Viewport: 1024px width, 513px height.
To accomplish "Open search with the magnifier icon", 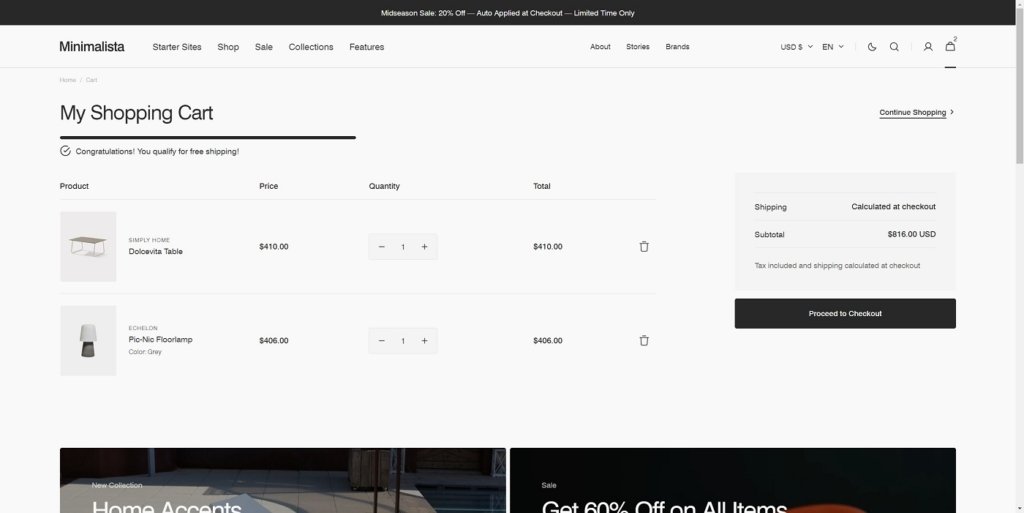I will tap(894, 47).
